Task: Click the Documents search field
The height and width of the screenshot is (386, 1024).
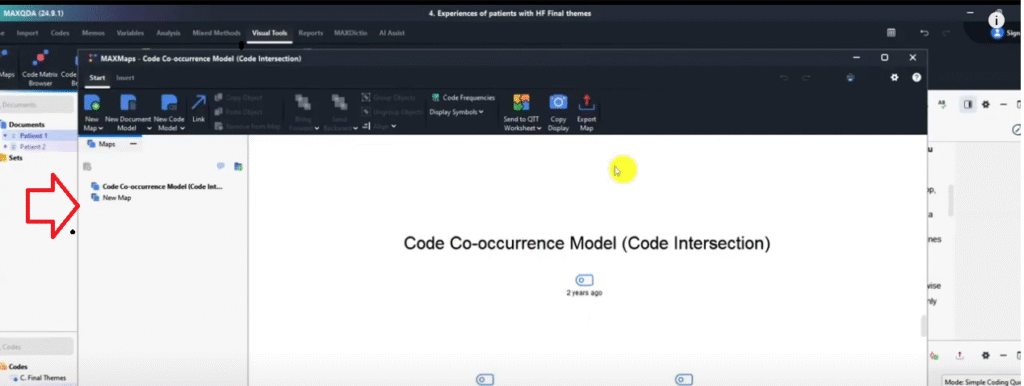Action: pos(37,105)
